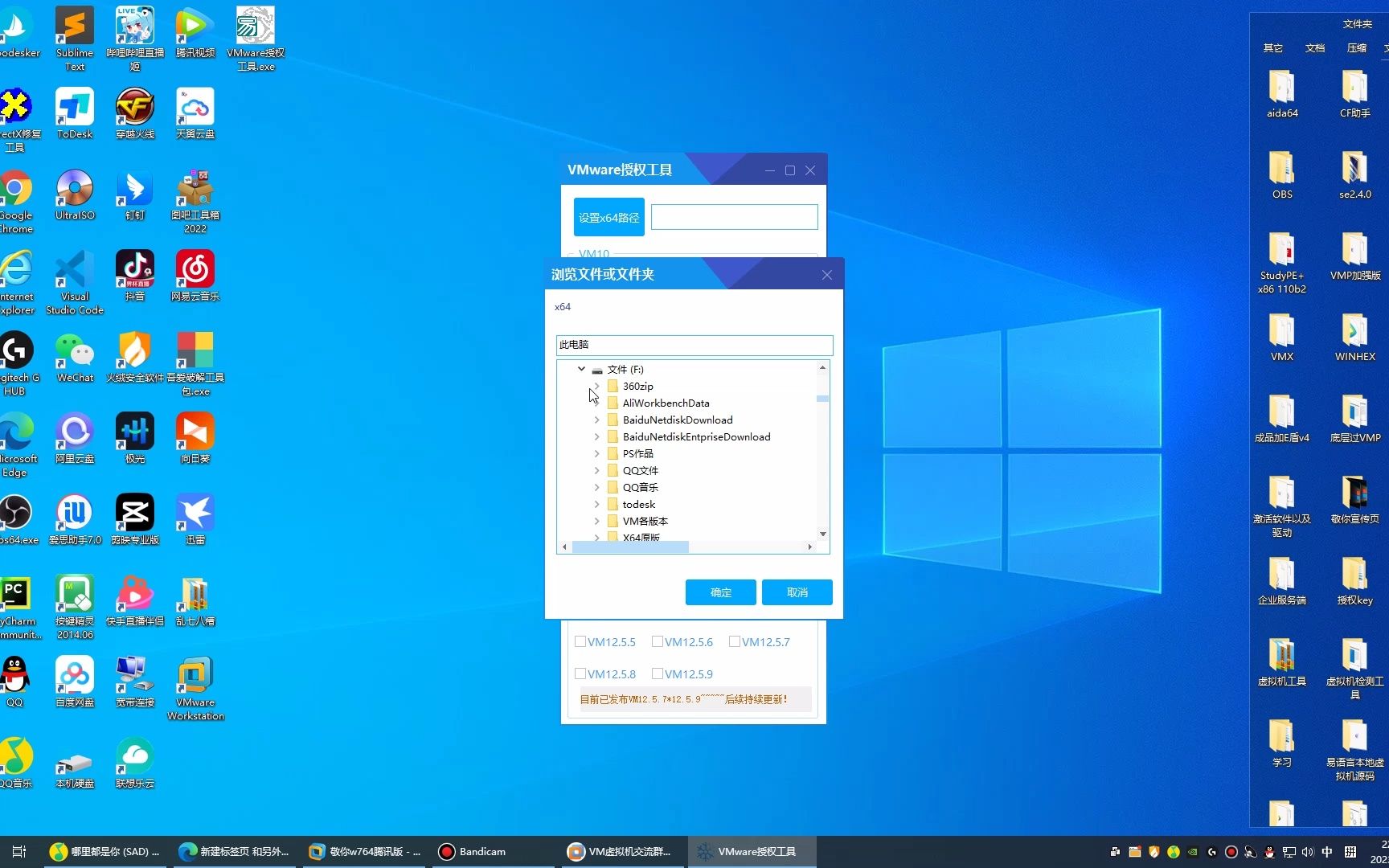This screenshot has height=868, width=1389.
Task: Collapse the 文件 (F:) drive node
Action: 580,369
